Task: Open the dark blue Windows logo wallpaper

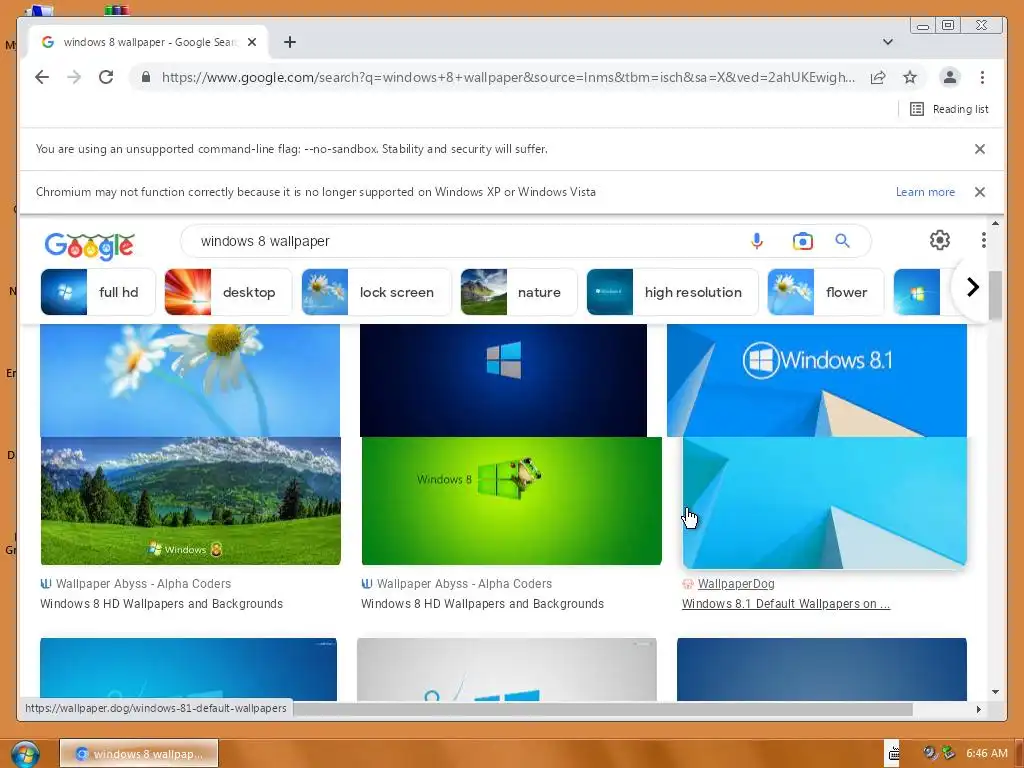Action: (503, 380)
